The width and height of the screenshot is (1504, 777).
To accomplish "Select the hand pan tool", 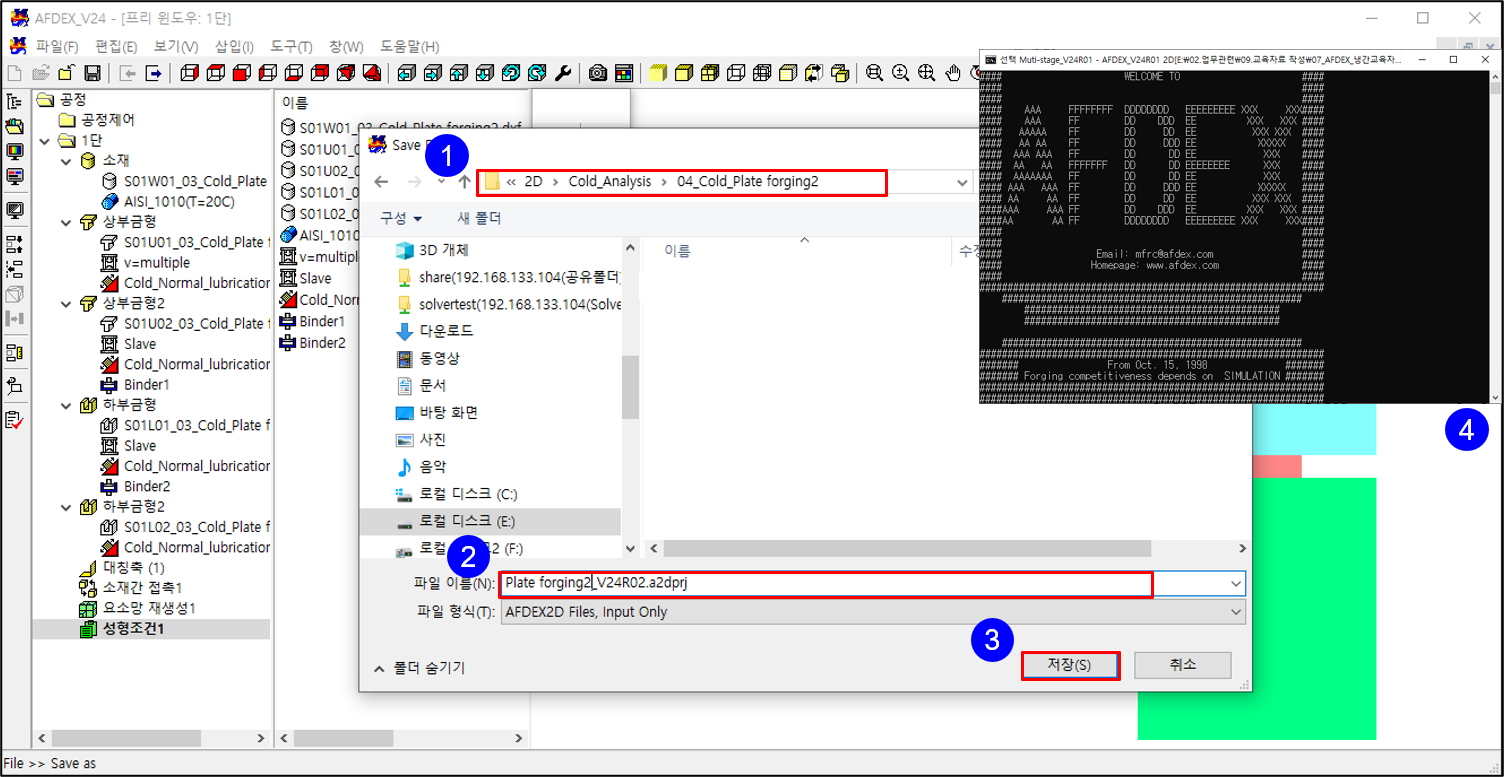I will coord(953,73).
